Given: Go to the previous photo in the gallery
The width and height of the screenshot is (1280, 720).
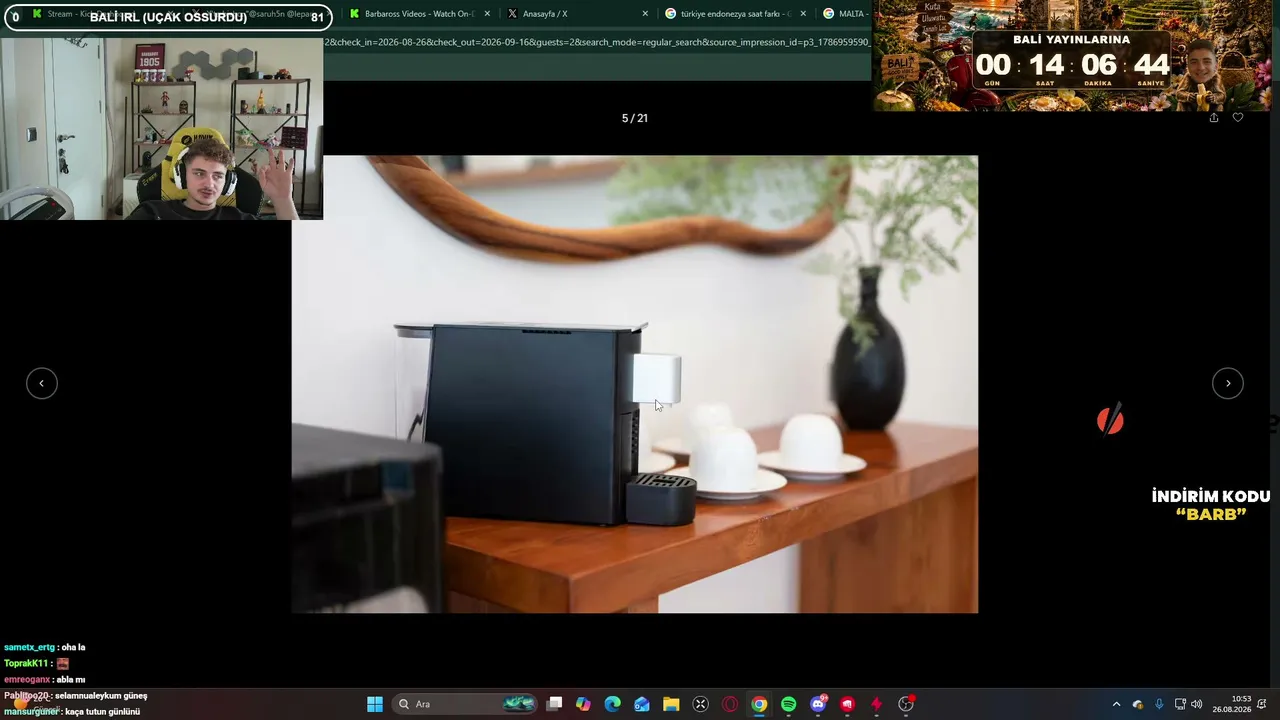Looking at the screenshot, I should 42,383.
